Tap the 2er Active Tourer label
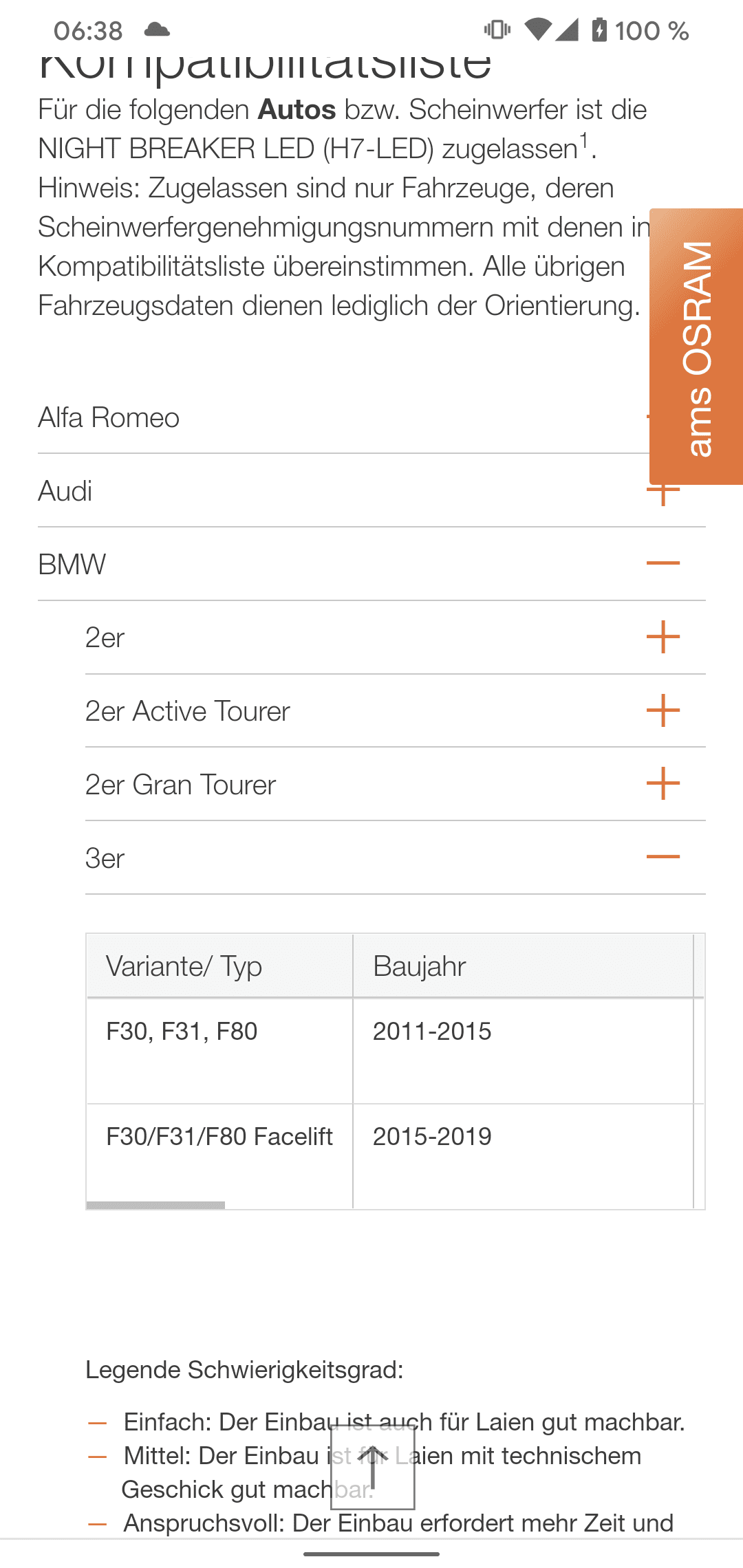The image size is (743, 1568). point(188,711)
